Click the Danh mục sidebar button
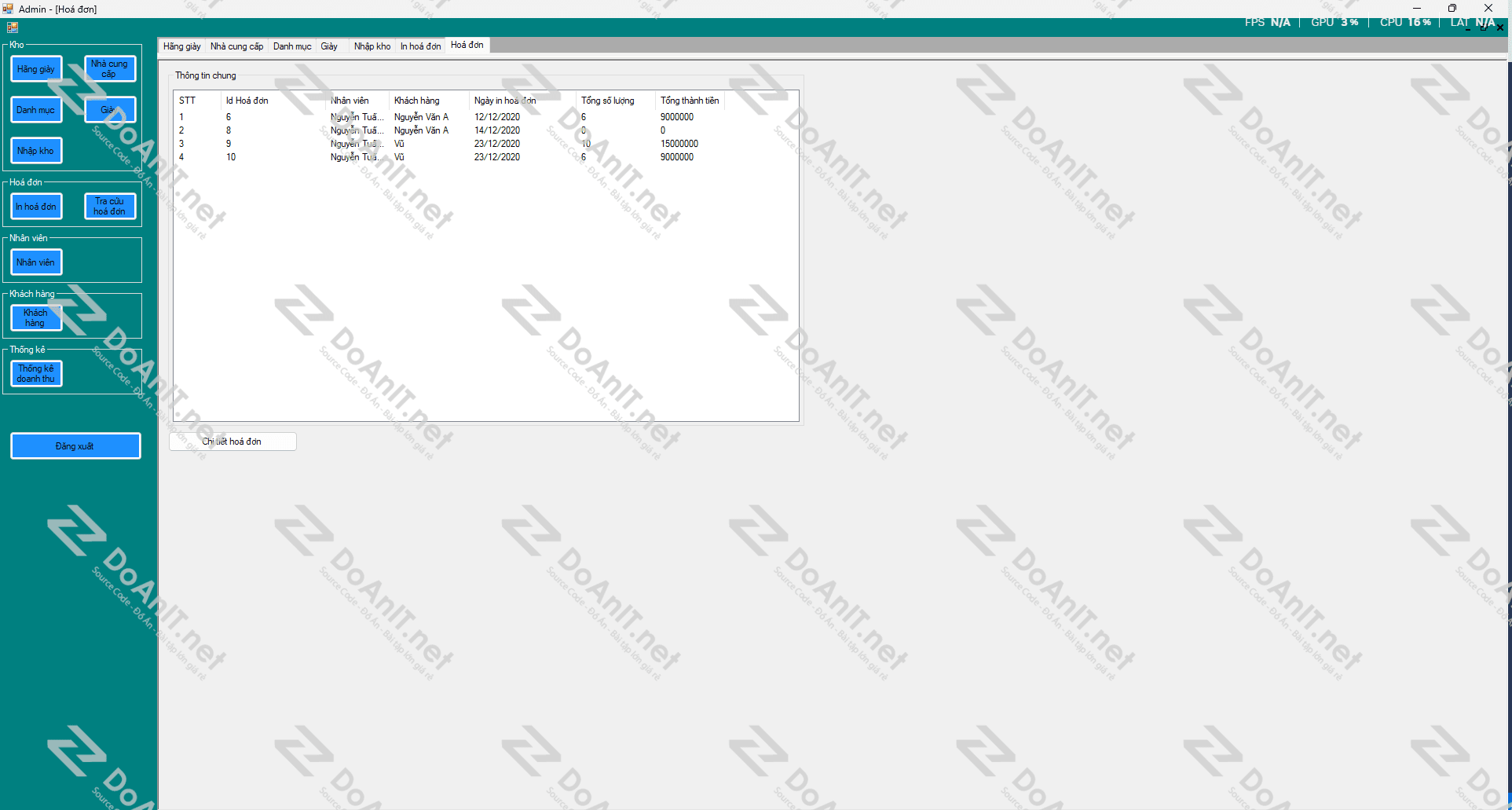 click(x=36, y=110)
